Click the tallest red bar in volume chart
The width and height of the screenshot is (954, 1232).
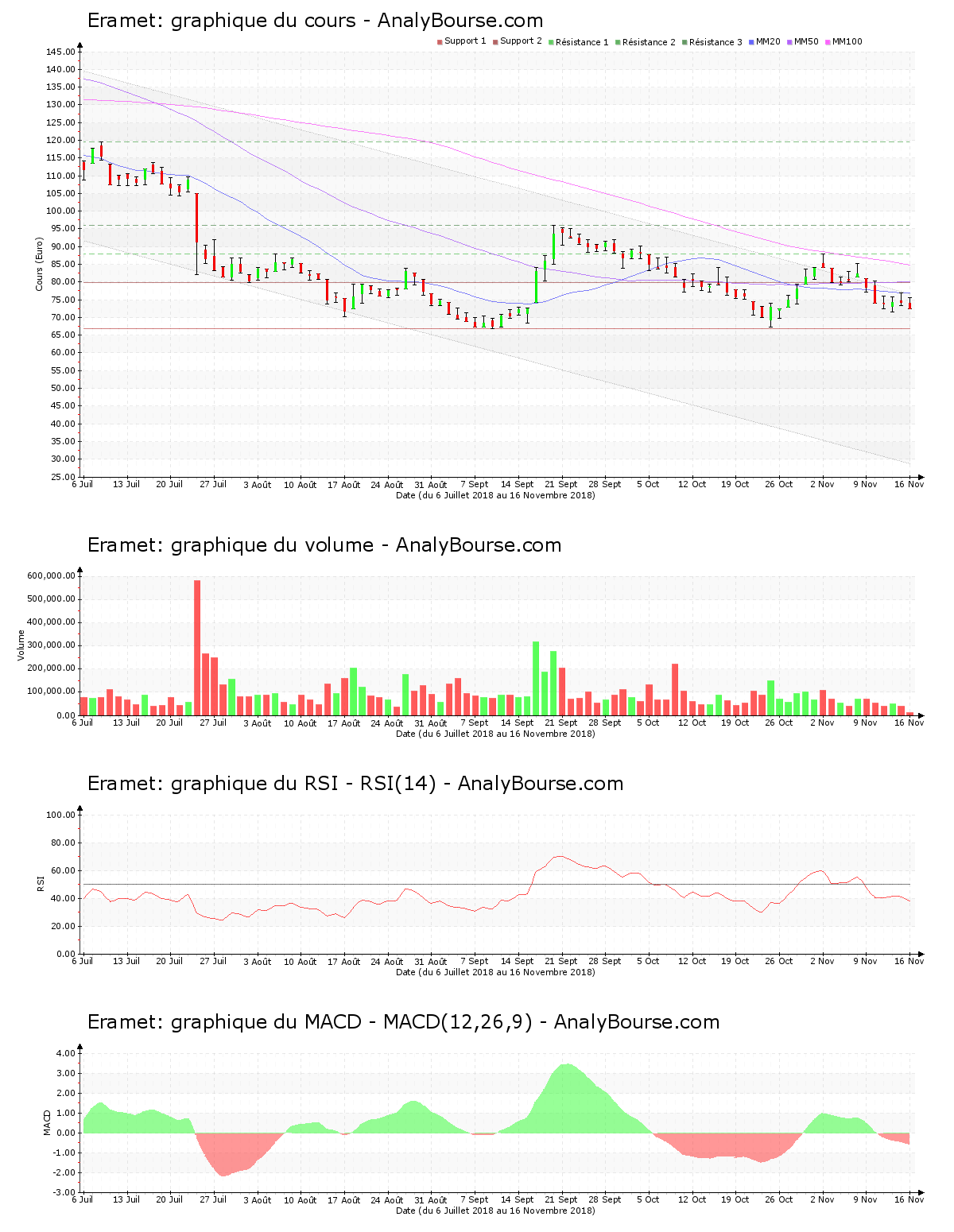(x=197, y=648)
